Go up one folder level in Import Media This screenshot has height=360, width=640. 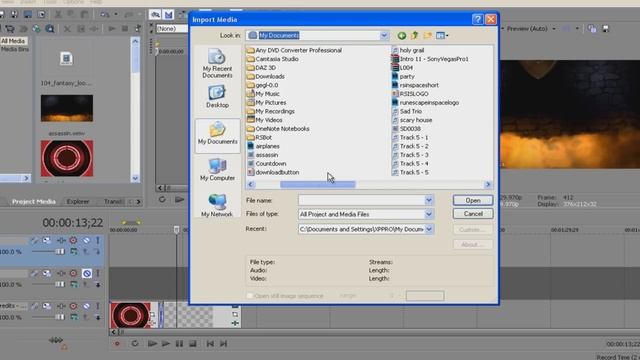(415, 36)
